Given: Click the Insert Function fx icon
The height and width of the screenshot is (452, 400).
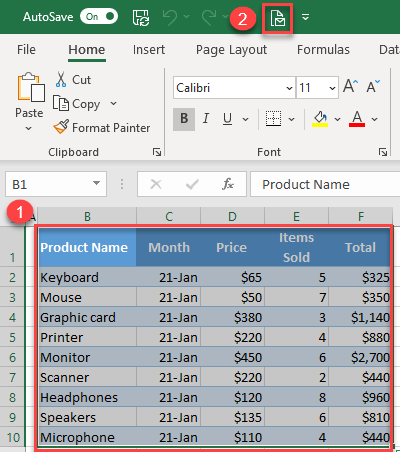Looking at the screenshot, I should 228,184.
